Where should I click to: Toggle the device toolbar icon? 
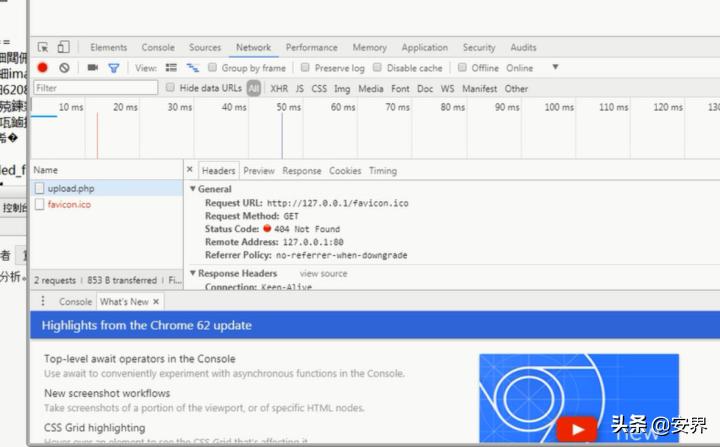pos(63,47)
